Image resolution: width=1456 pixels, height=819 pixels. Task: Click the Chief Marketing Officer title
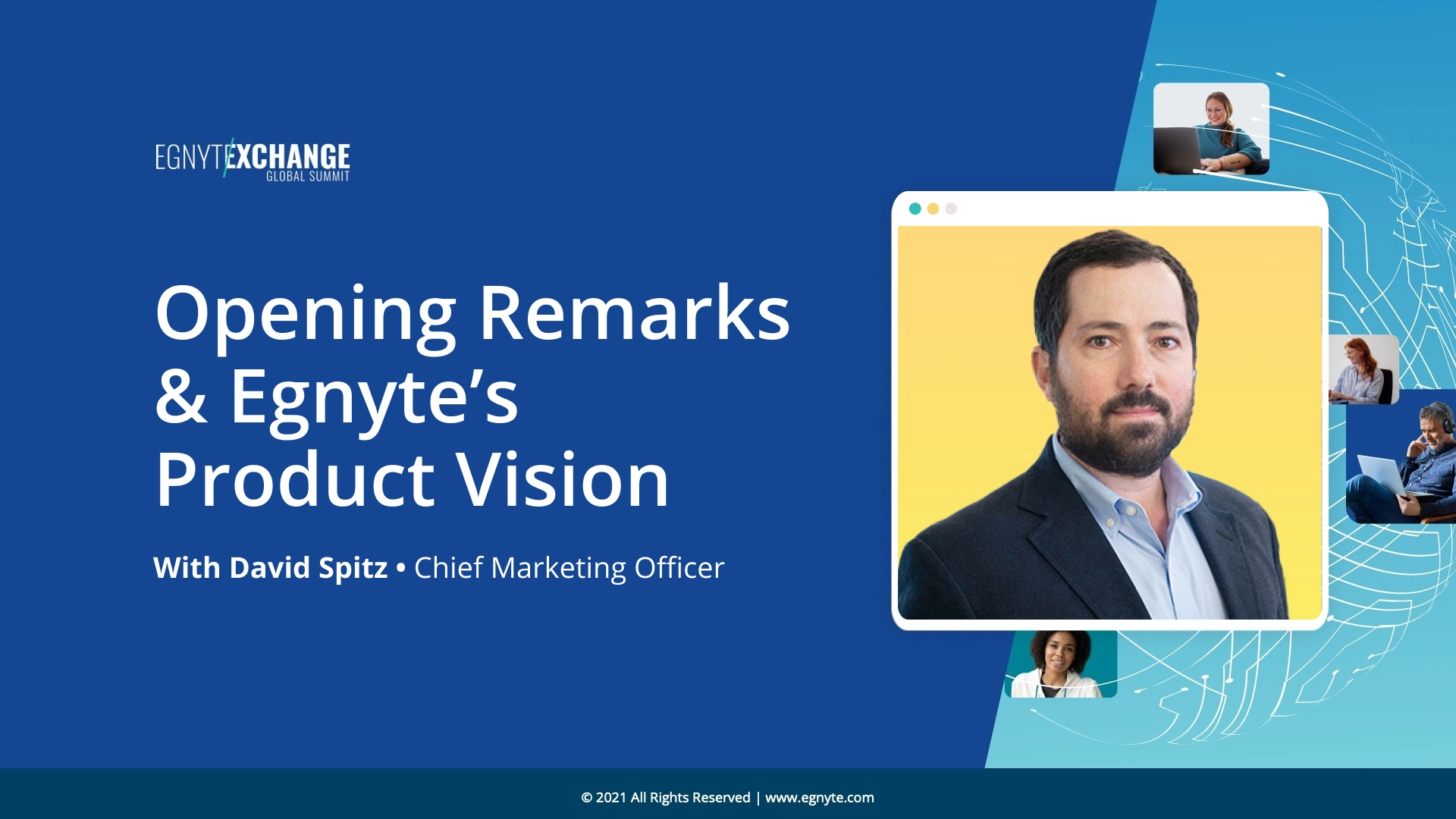click(569, 568)
